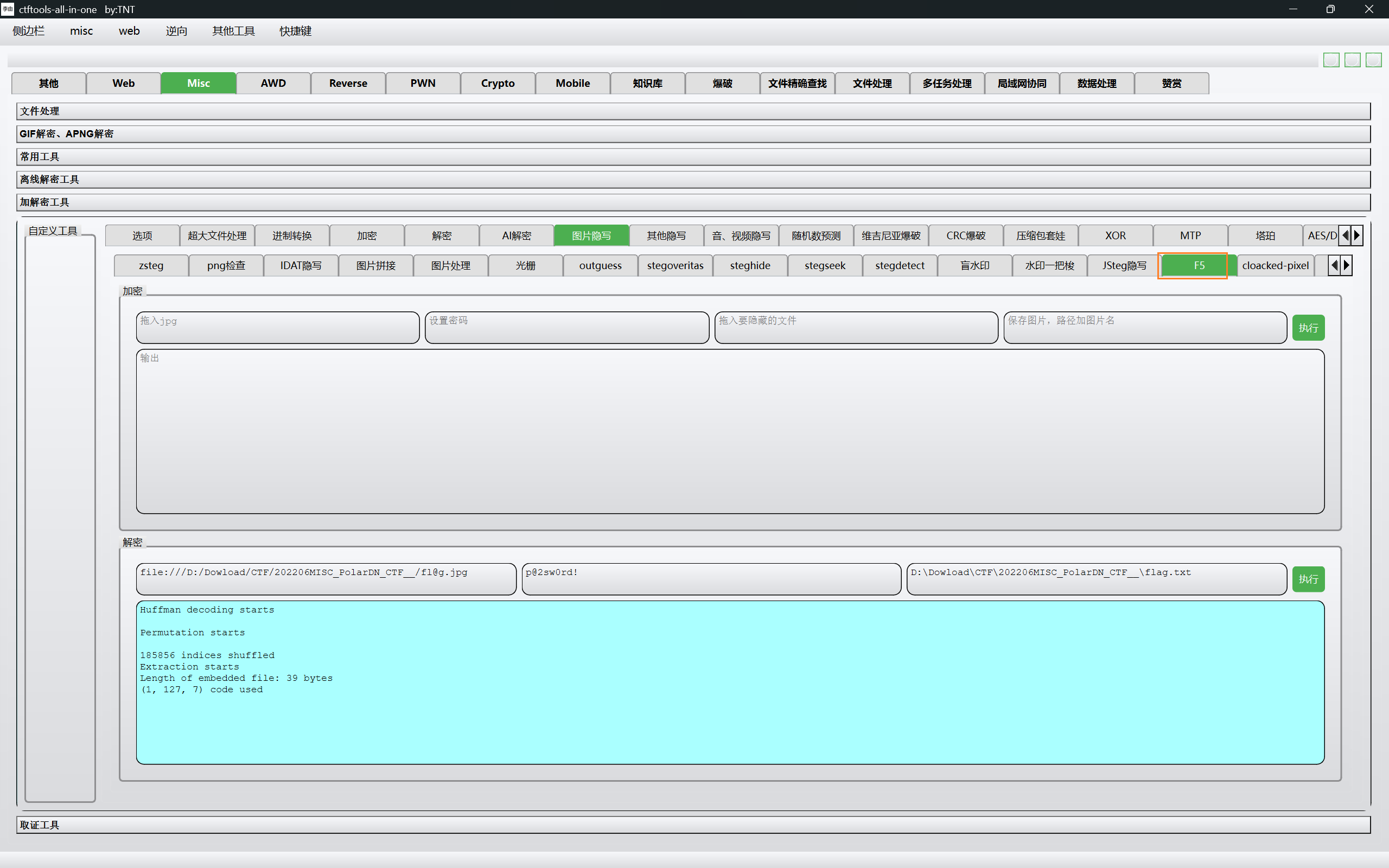Open the CRC爆破 tab
The image size is (1389, 868).
966,235
